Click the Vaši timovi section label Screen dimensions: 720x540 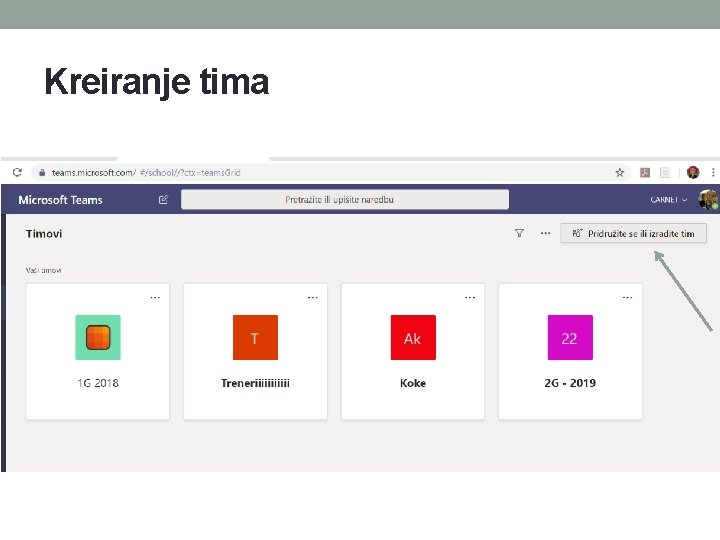tap(44, 270)
